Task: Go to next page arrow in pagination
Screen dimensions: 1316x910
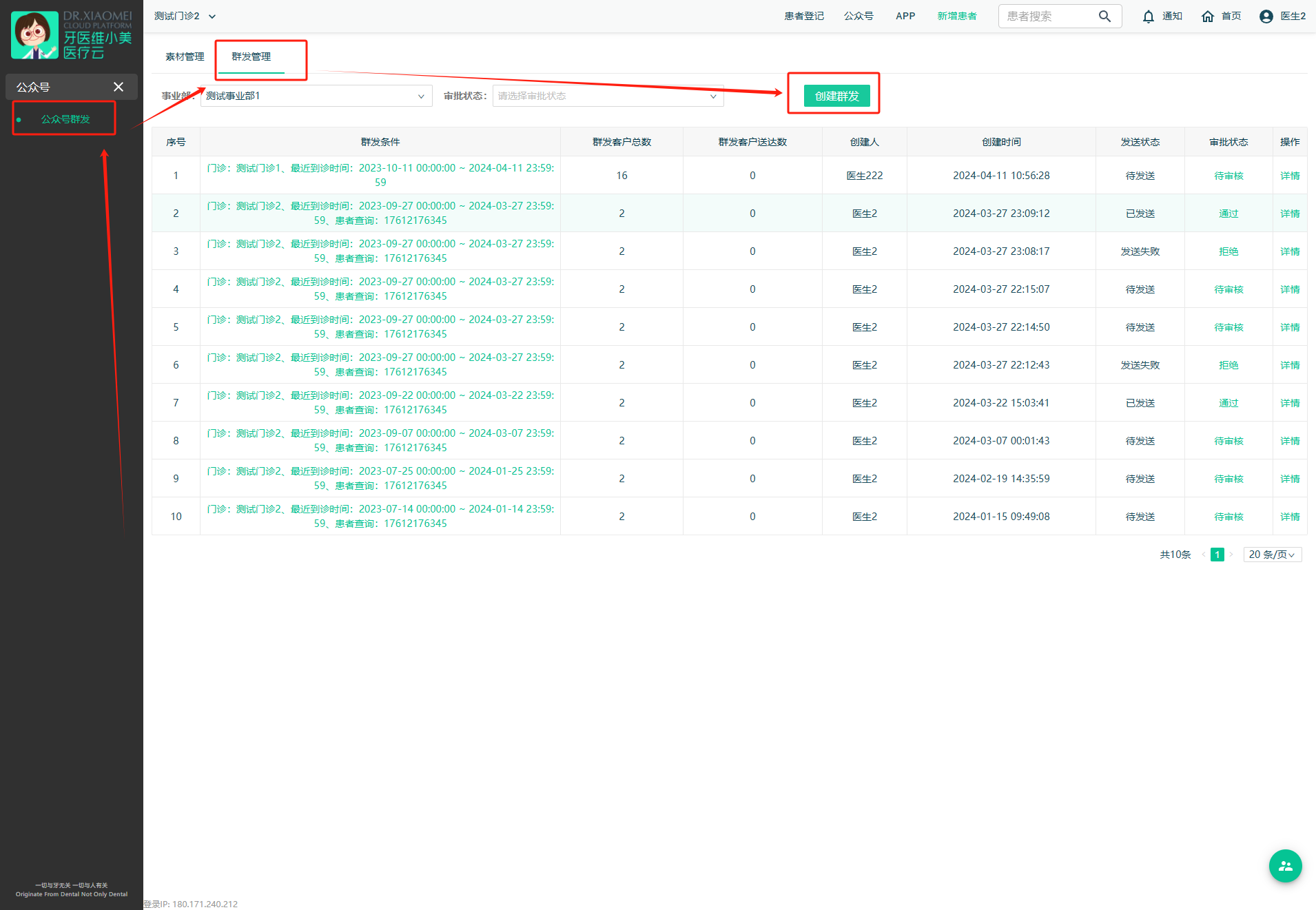Action: coord(1231,555)
